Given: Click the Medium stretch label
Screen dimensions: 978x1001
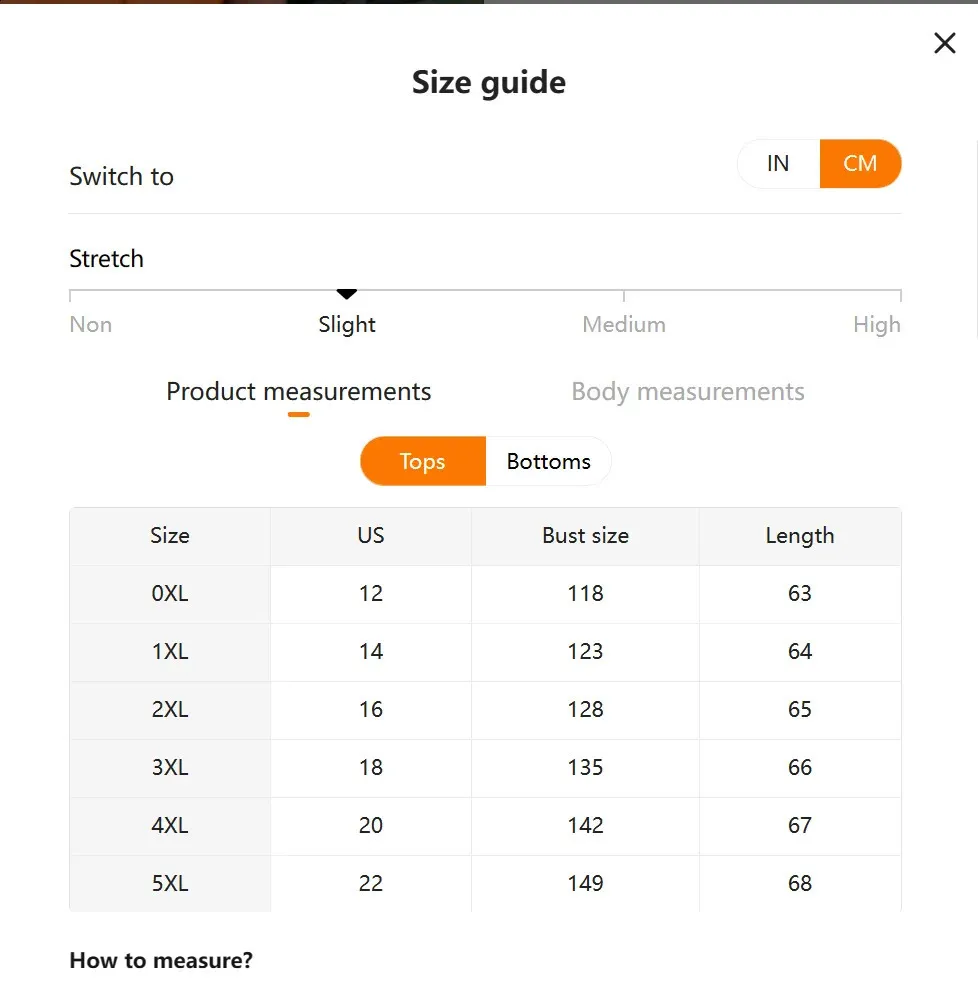Looking at the screenshot, I should [624, 324].
